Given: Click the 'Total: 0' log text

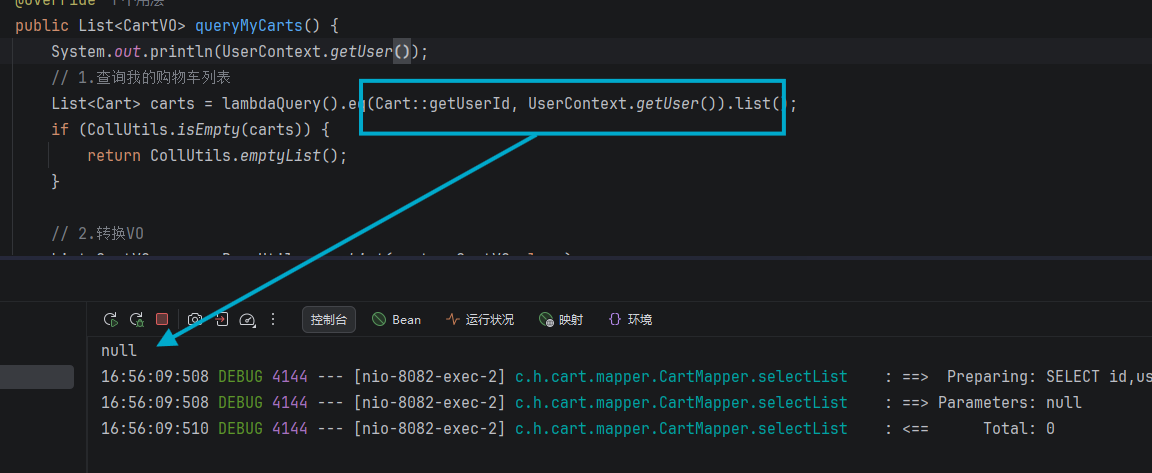Looking at the screenshot, I should coord(1019,428).
